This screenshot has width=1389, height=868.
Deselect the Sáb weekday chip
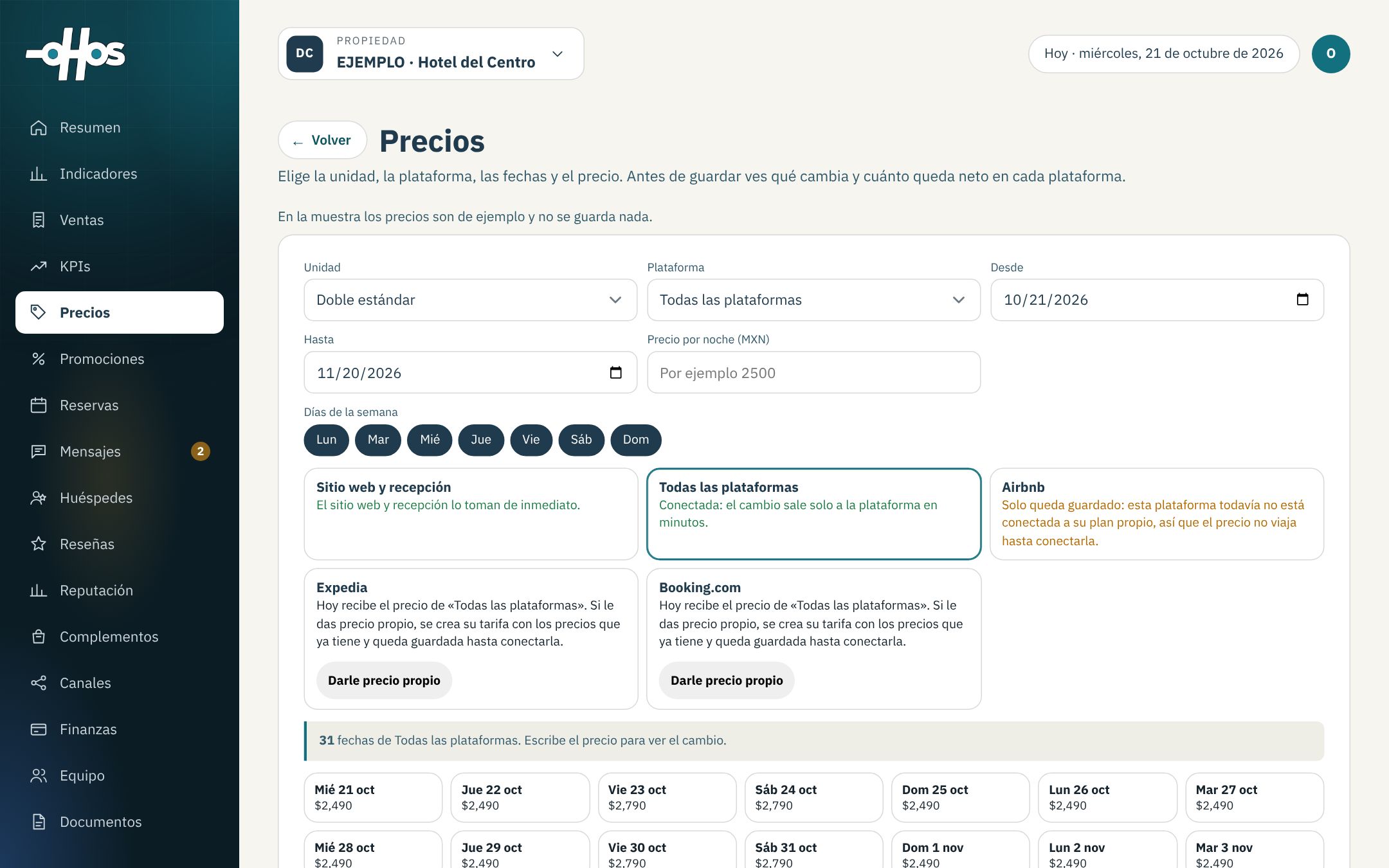(x=581, y=440)
